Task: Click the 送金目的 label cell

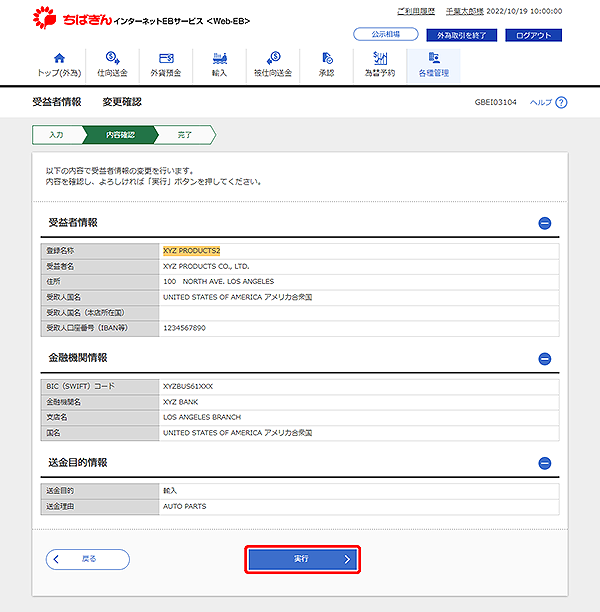Action: tap(100, 491)
